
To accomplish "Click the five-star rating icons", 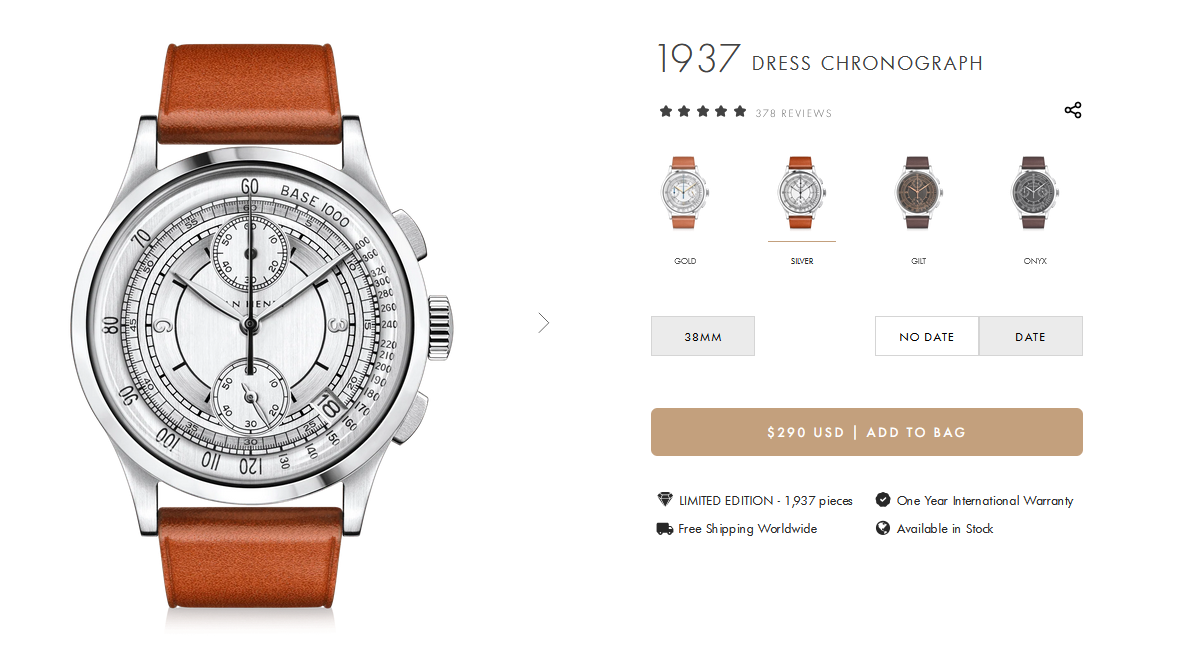I will point(703,112).
